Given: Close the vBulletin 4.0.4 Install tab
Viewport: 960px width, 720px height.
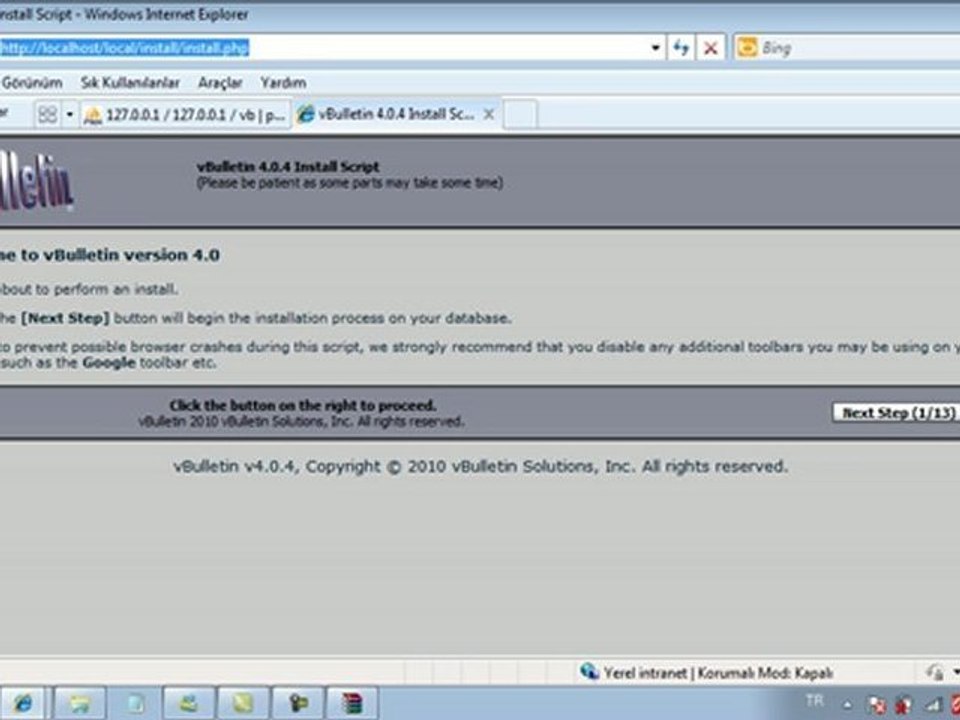Looking at the screenshot, I should (489, 114).
